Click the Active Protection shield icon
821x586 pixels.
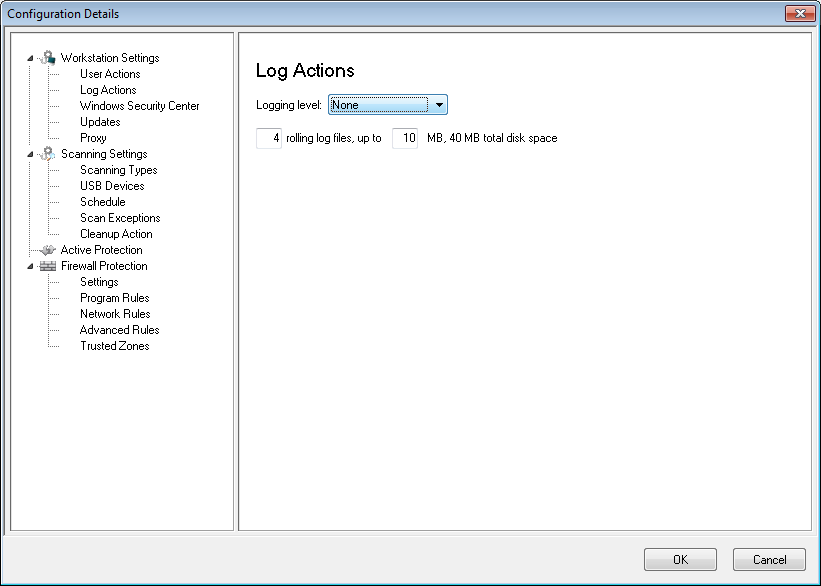click(x=48, y=250)
